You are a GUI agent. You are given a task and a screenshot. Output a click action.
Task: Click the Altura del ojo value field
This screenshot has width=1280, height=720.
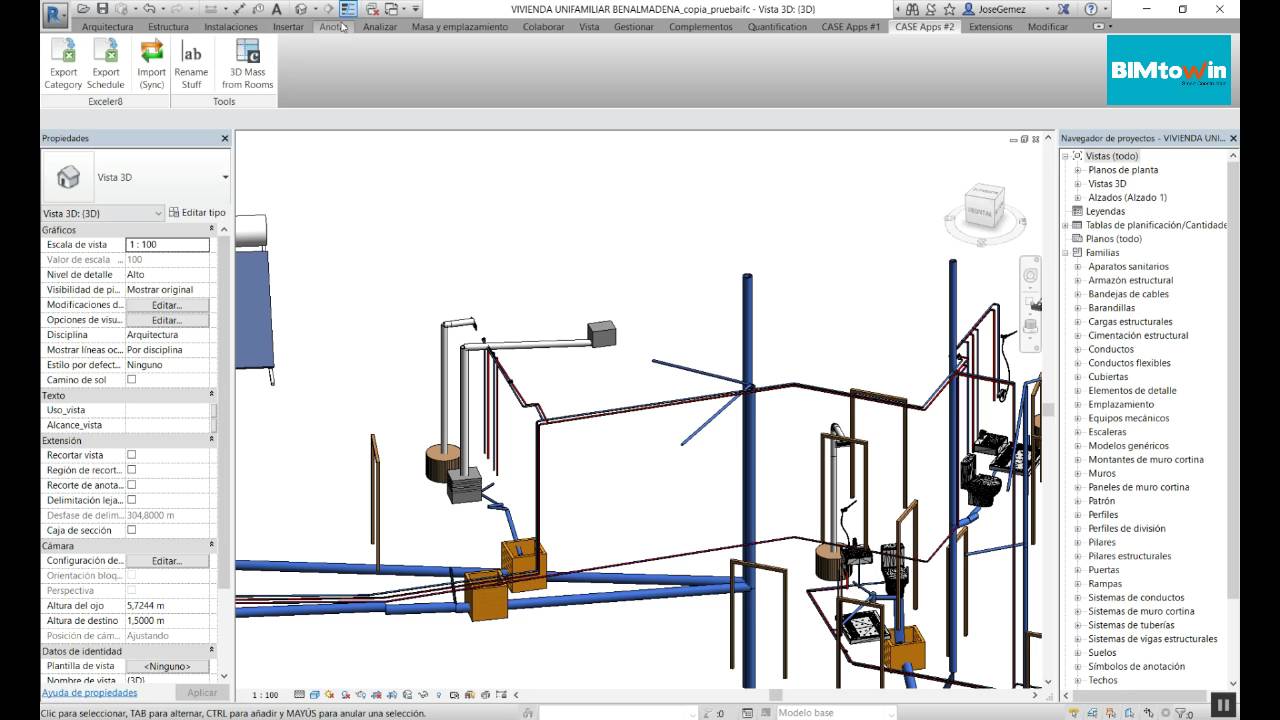[x=167, y=606]
